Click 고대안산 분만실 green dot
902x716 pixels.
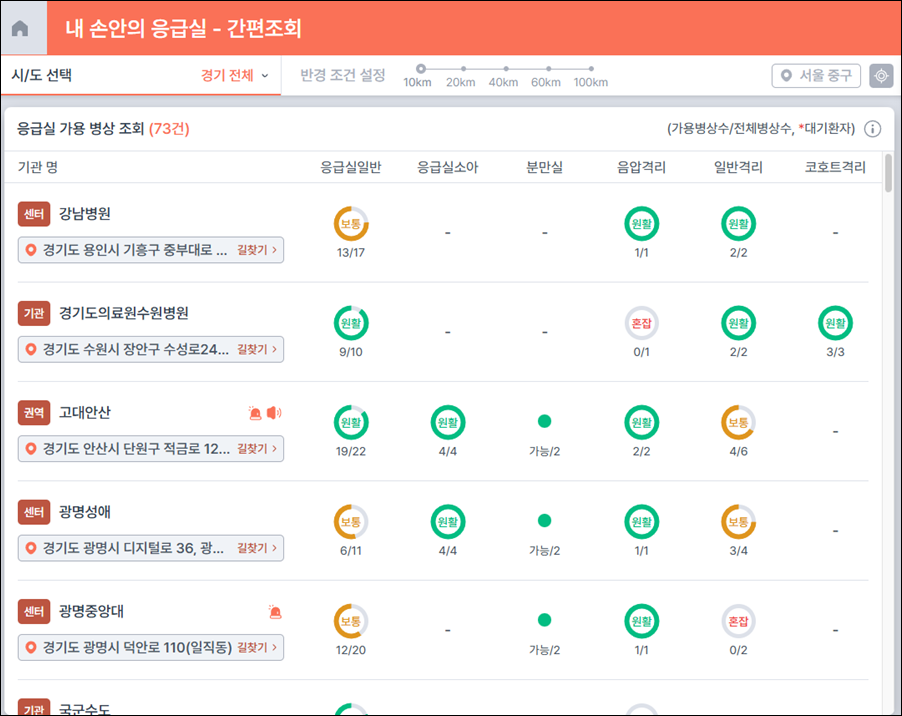tap(544, 422)
